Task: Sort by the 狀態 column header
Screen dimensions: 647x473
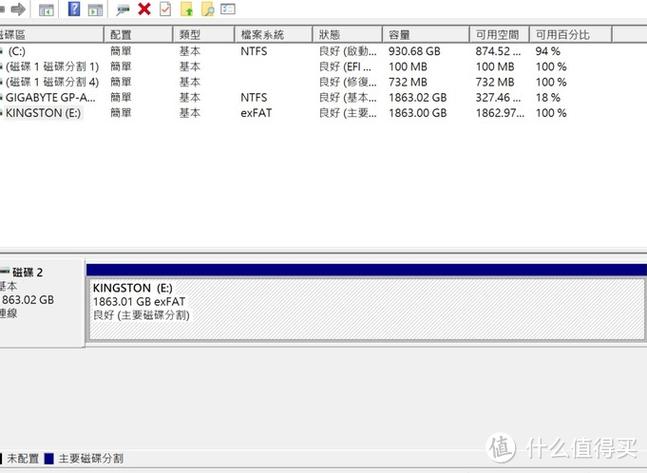Action: (x=347, y=35)
